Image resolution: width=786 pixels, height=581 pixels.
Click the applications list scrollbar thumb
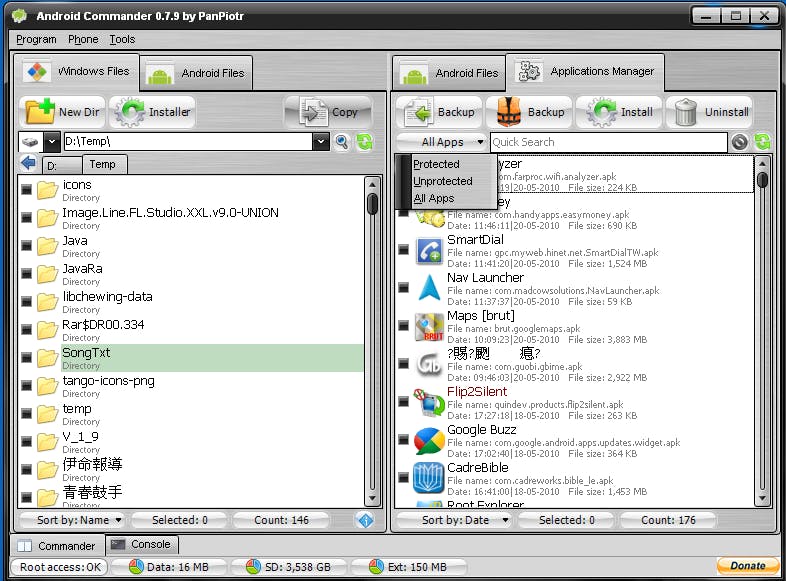pos(762,179)
